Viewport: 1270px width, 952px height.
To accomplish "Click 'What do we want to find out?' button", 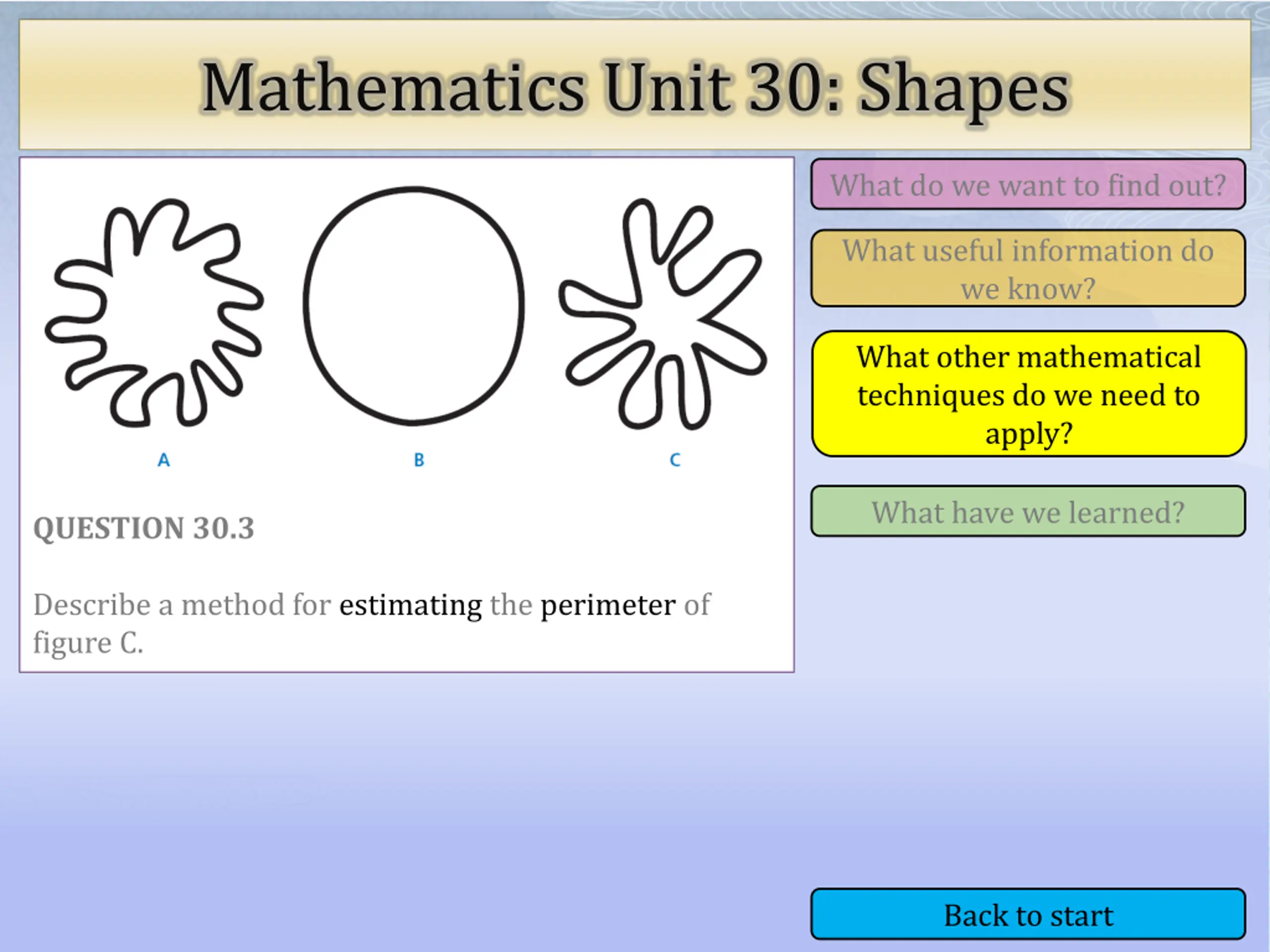I will [1028, 184].
